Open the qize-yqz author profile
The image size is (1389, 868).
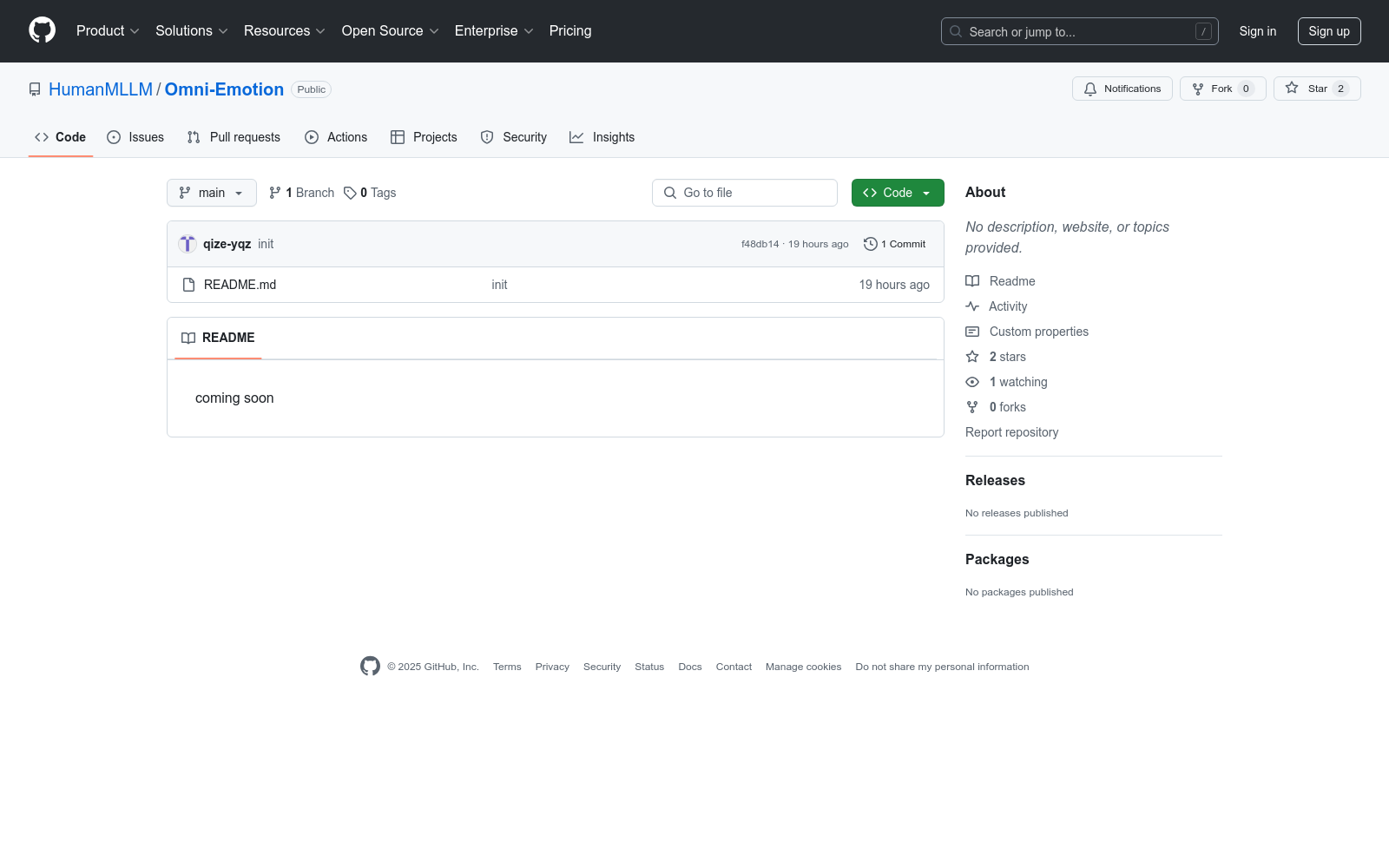pyautogui.click(x=227, y=244)
